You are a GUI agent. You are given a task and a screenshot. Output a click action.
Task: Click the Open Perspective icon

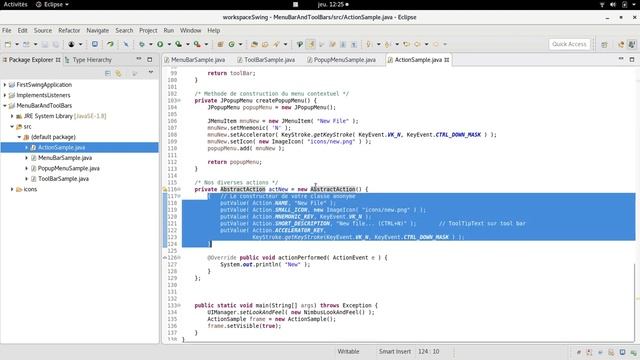(x=604, y=44)
